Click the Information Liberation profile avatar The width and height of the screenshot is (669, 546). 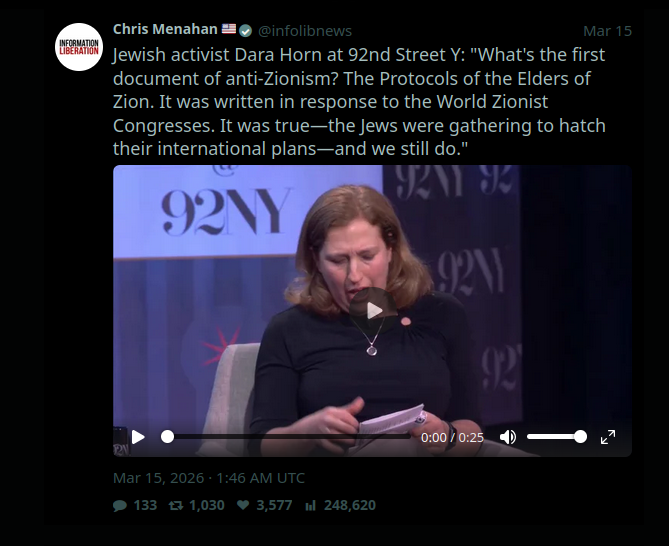79,47
